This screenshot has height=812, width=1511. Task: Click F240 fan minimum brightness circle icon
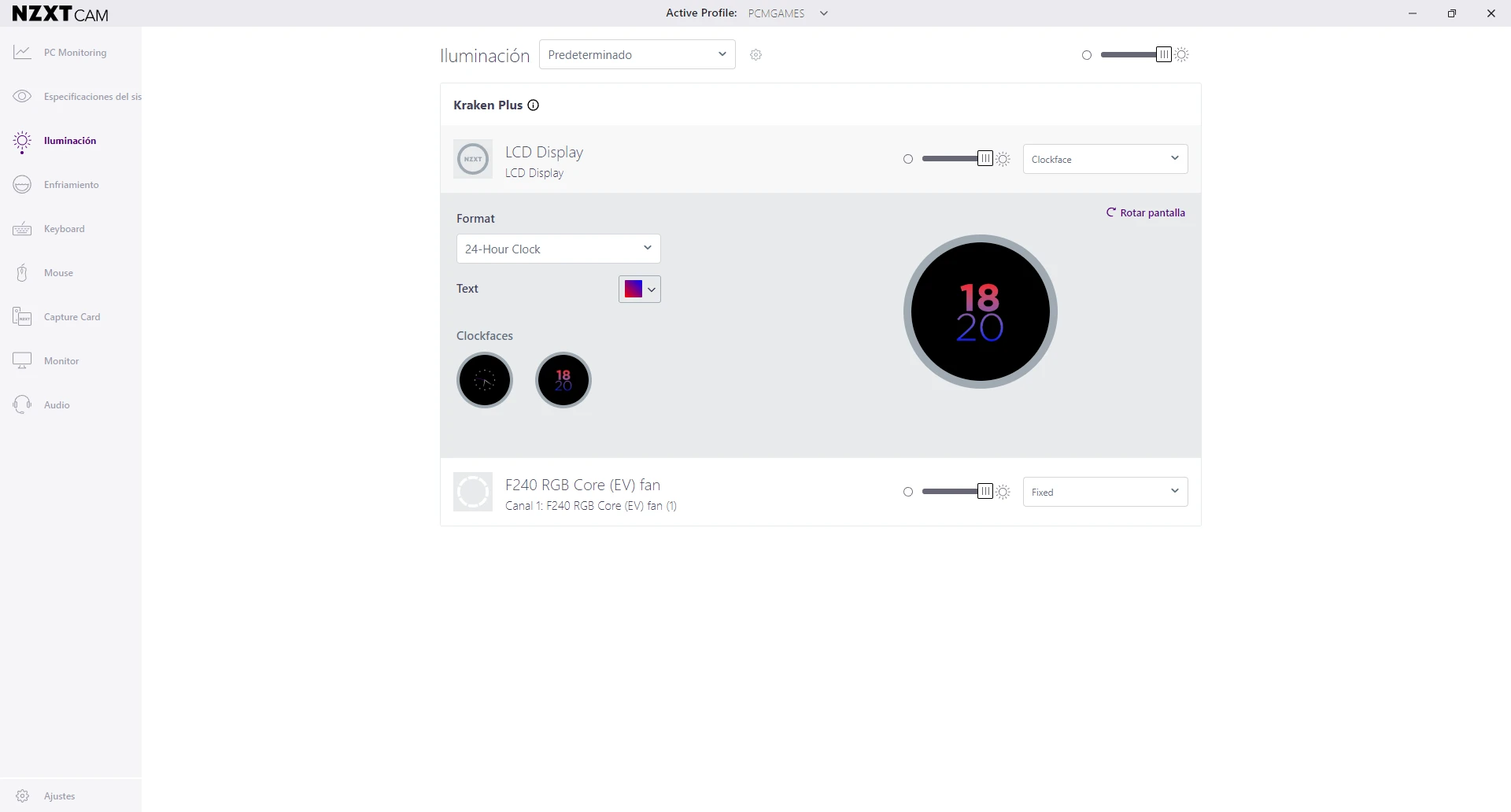(908, 492)
